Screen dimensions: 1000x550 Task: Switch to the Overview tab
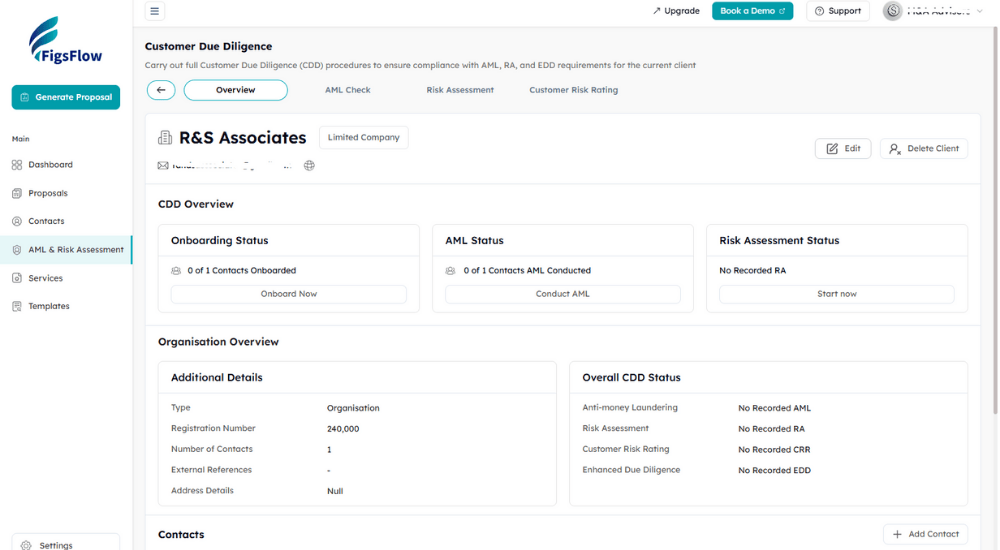pyautogui.click(x=235, y=90)
